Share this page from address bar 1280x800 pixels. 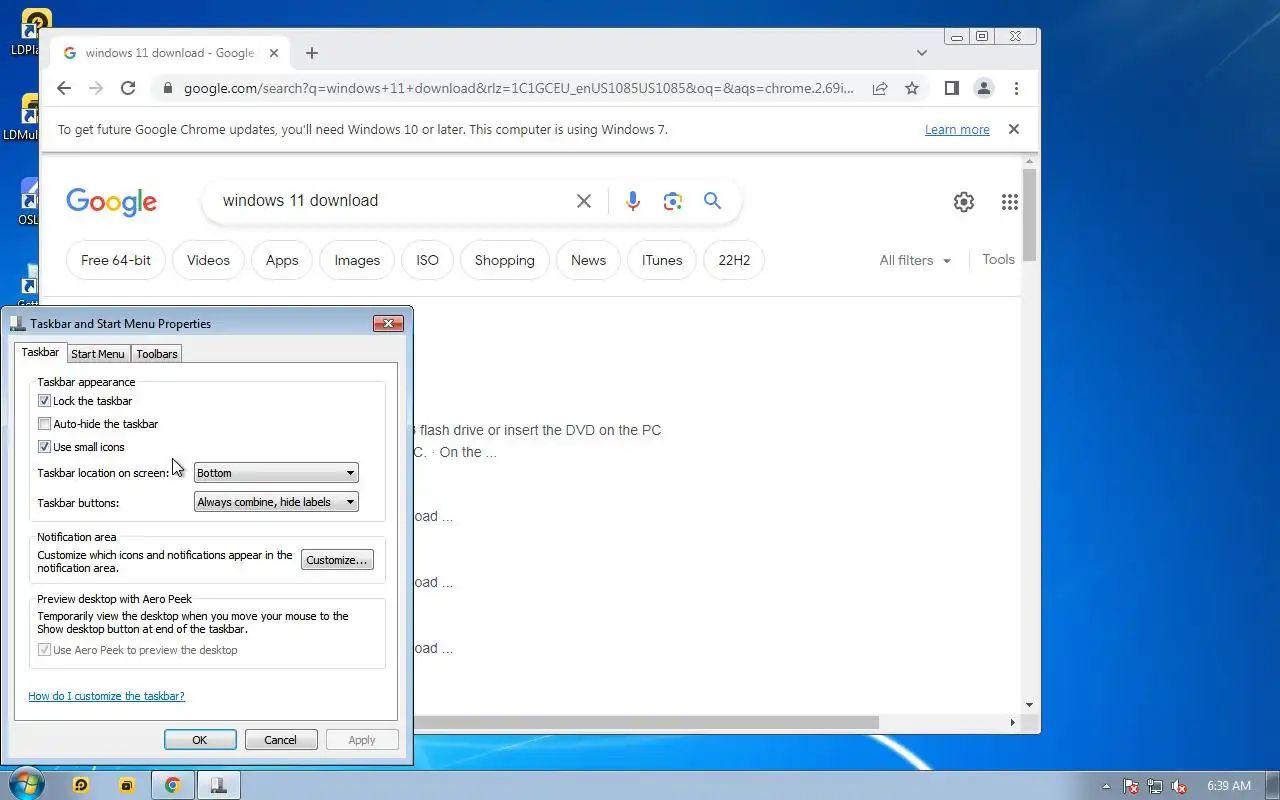coord(880,88)
